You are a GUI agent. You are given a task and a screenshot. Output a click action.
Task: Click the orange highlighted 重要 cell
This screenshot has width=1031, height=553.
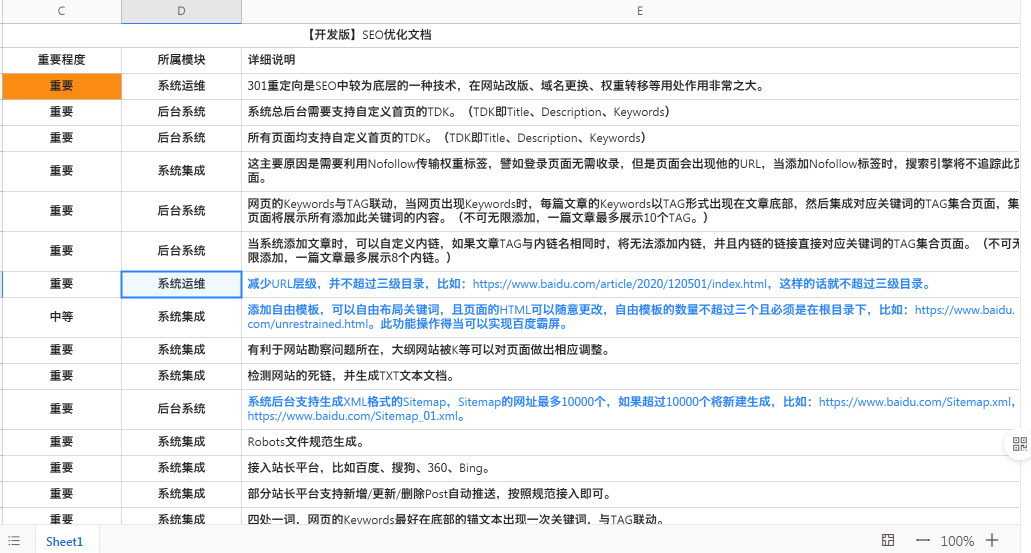coord(62,86)
